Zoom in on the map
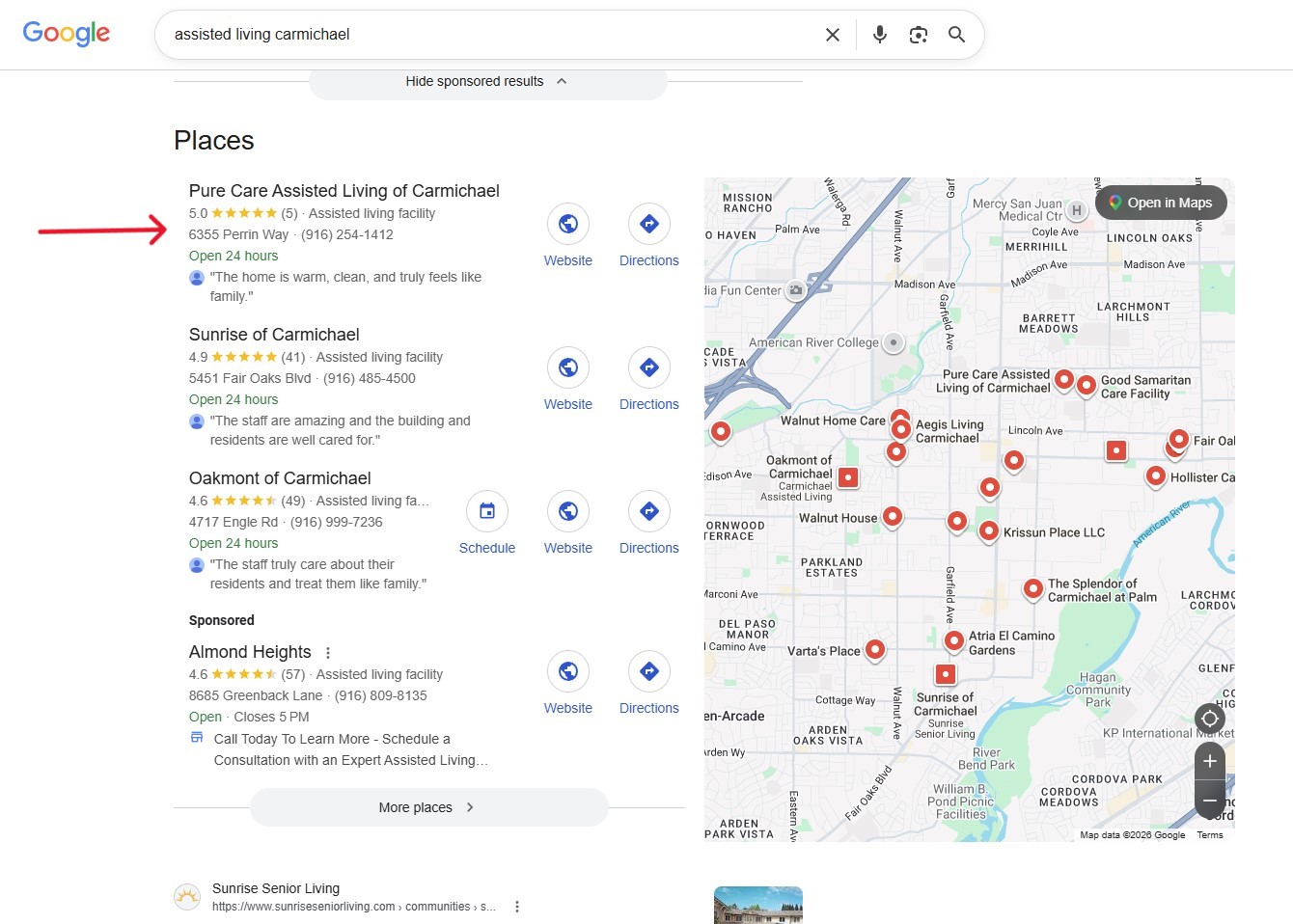The width and height of the screenshot is (1293, 924). 1210,761
